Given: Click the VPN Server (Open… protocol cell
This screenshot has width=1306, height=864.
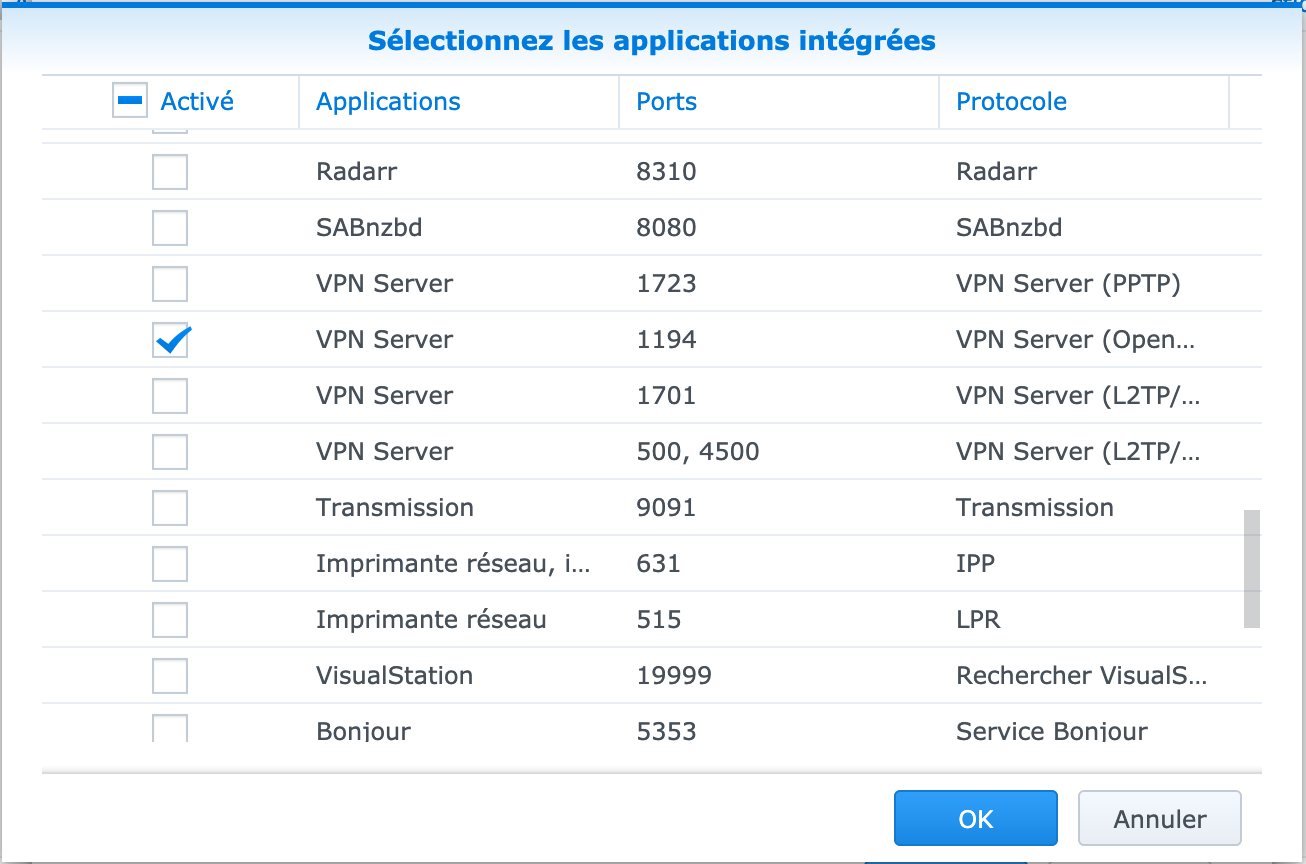Looking at the screenshot, I should [1075, 340].
